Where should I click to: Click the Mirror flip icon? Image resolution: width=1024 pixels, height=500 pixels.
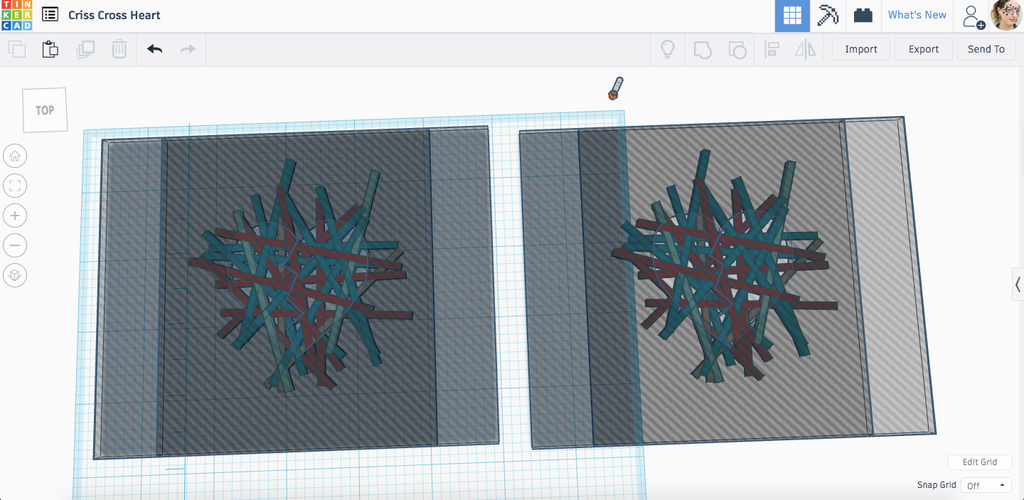pos(805,50)
